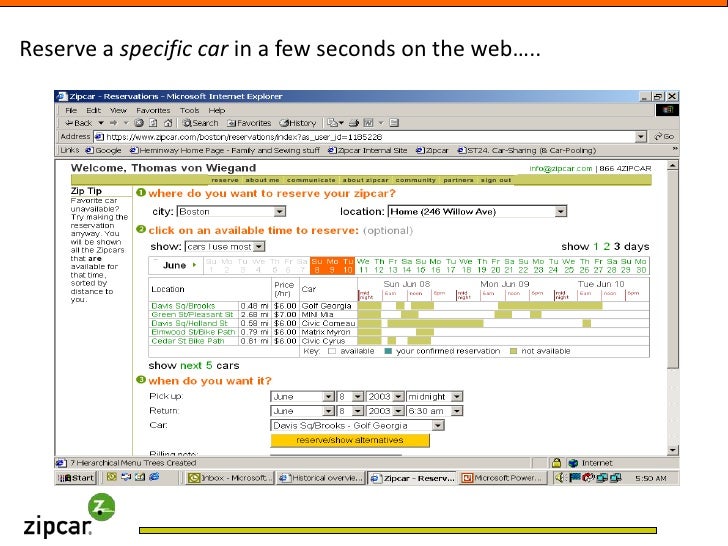Click the Refresh icon in IE toolbar

pos(153,123)
